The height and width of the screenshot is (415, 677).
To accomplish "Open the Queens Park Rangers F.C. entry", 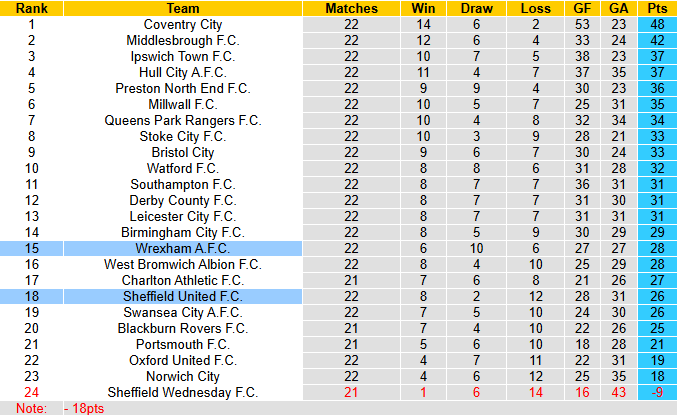I will click(x=182, y=120).
